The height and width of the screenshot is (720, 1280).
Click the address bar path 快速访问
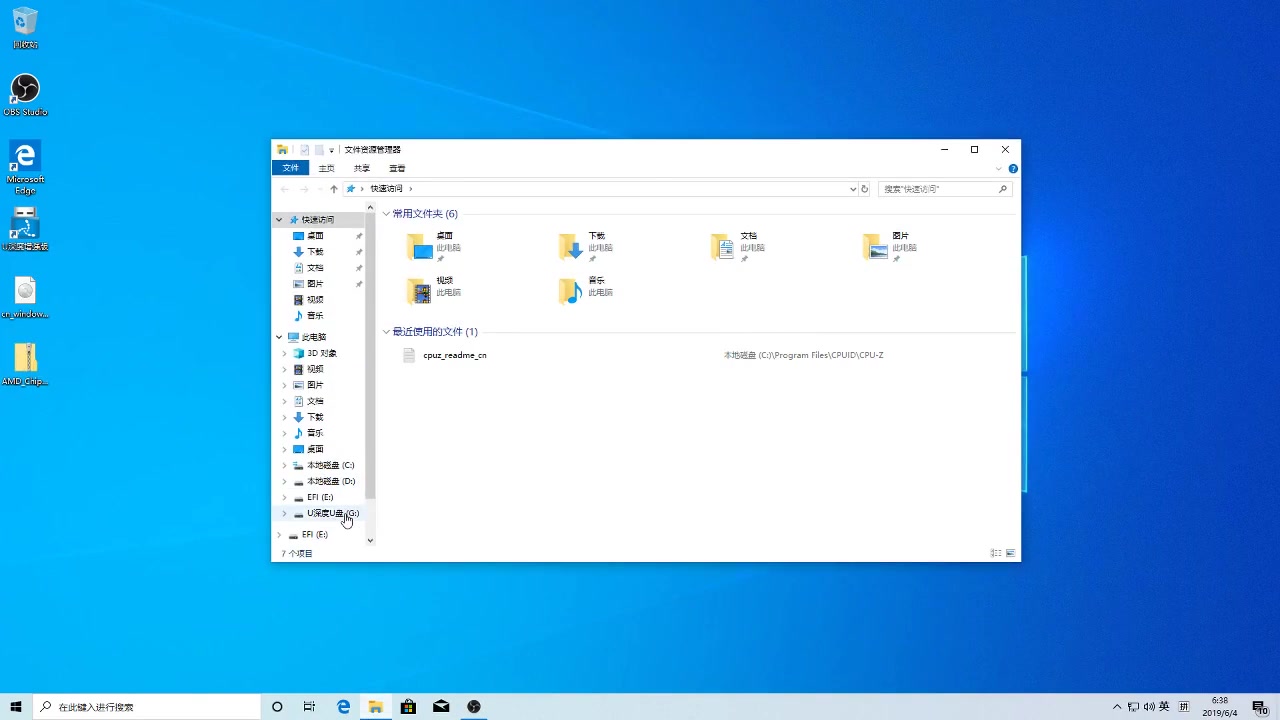(386, 189)
